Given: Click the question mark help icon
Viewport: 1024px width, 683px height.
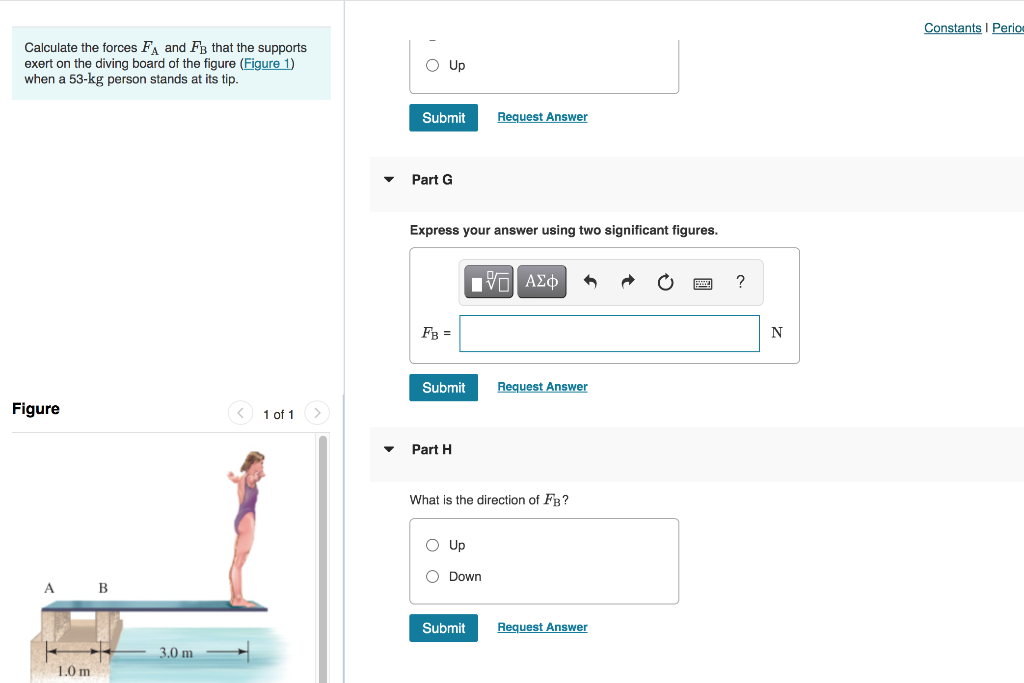Looking at the screenshot, I should [x=740, y=282].
